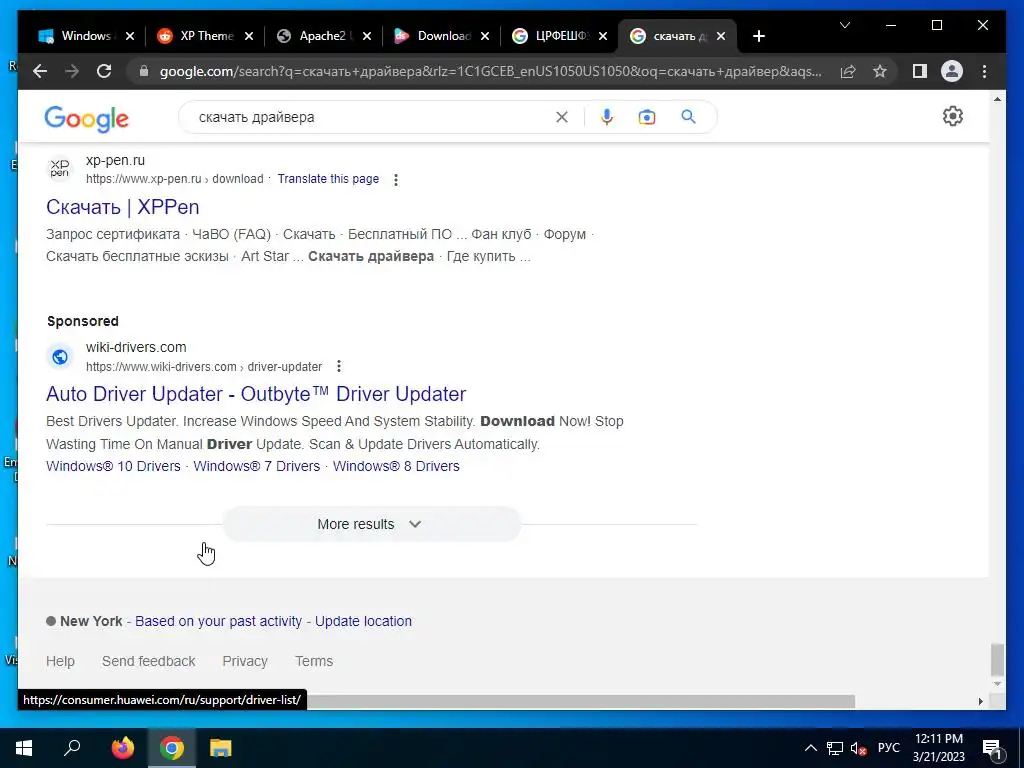This screenshot has height=768, width=1024.
Task: Click the scroll-up arrow of the page
Action: [x=997, y=99]
